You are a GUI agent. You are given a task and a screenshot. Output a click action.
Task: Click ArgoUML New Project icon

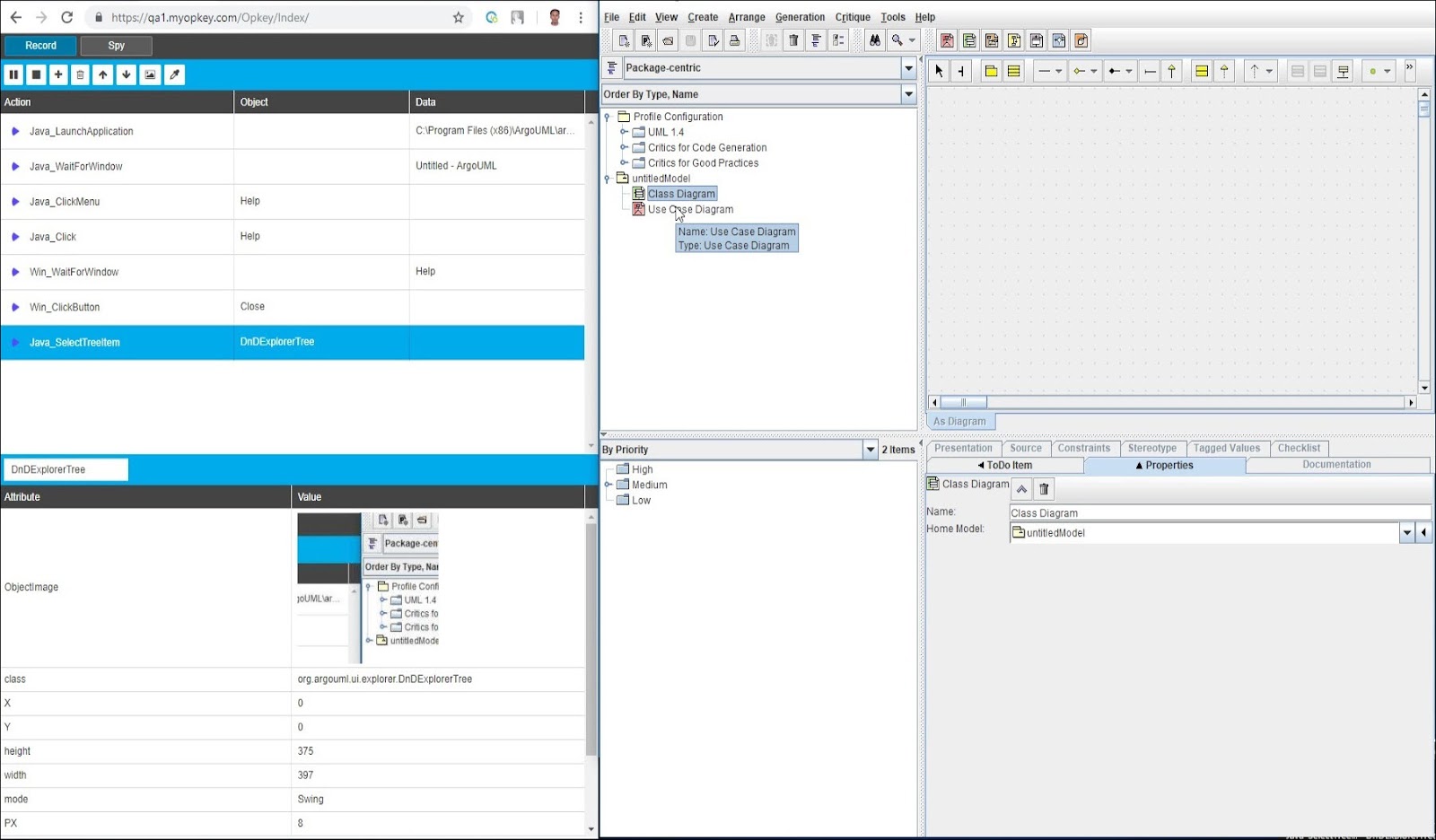coord(624,40)
